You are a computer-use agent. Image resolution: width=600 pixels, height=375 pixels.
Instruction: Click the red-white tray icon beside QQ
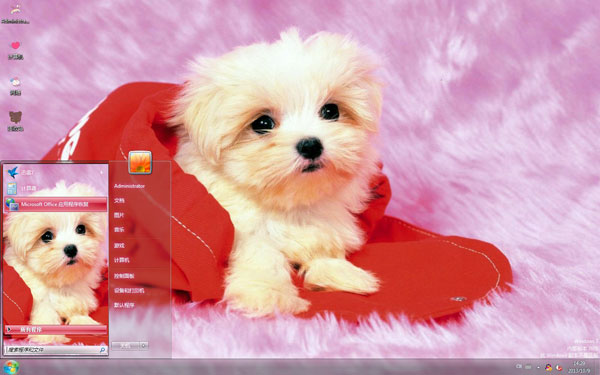(x=559, y=367)
